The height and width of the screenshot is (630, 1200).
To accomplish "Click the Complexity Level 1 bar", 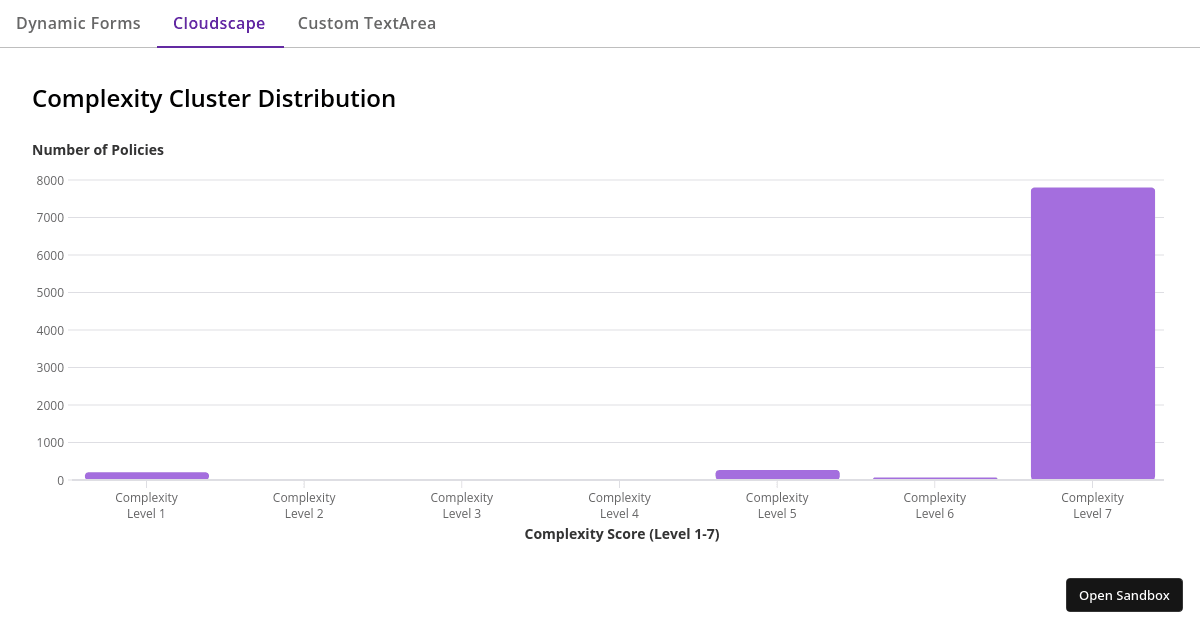I will pyautogui.click(x=146, y=475).
